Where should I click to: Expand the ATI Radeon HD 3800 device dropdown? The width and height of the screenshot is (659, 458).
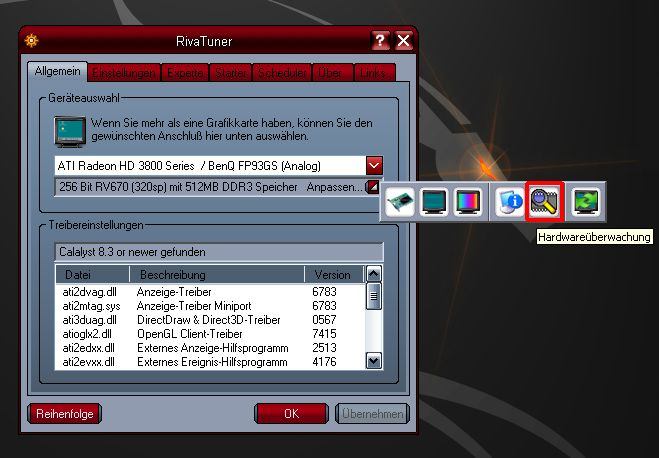click(x=374, y=166)
